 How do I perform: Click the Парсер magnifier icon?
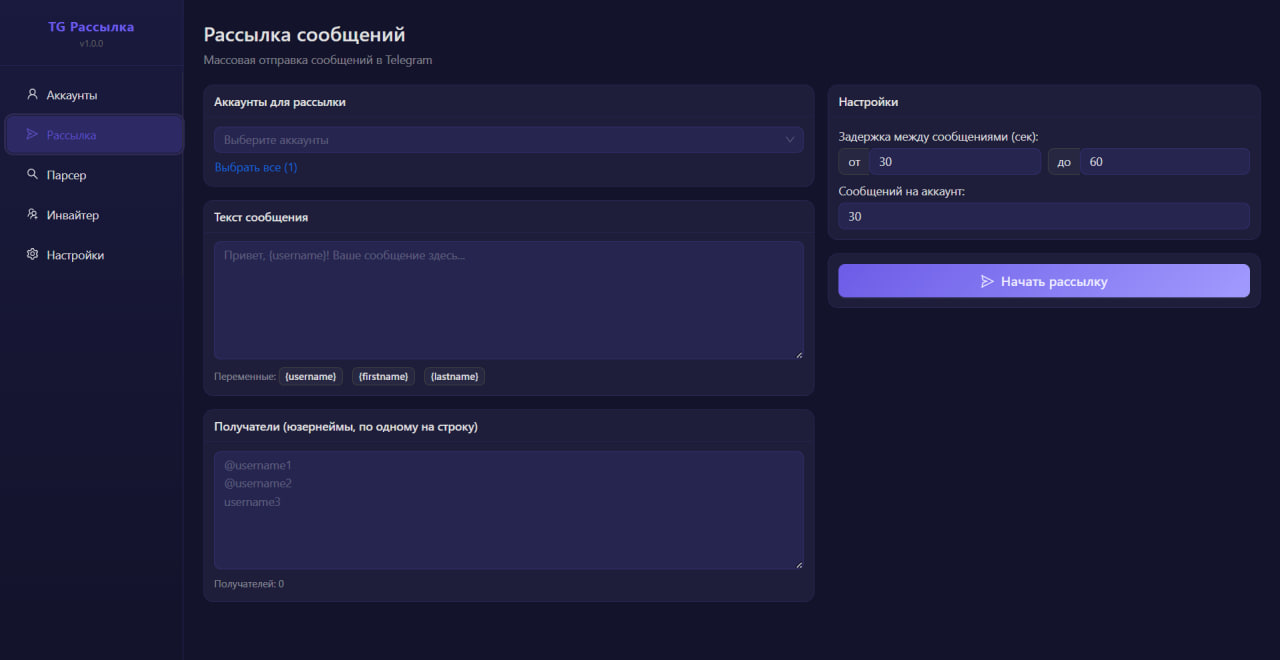[x=32, y=175]
